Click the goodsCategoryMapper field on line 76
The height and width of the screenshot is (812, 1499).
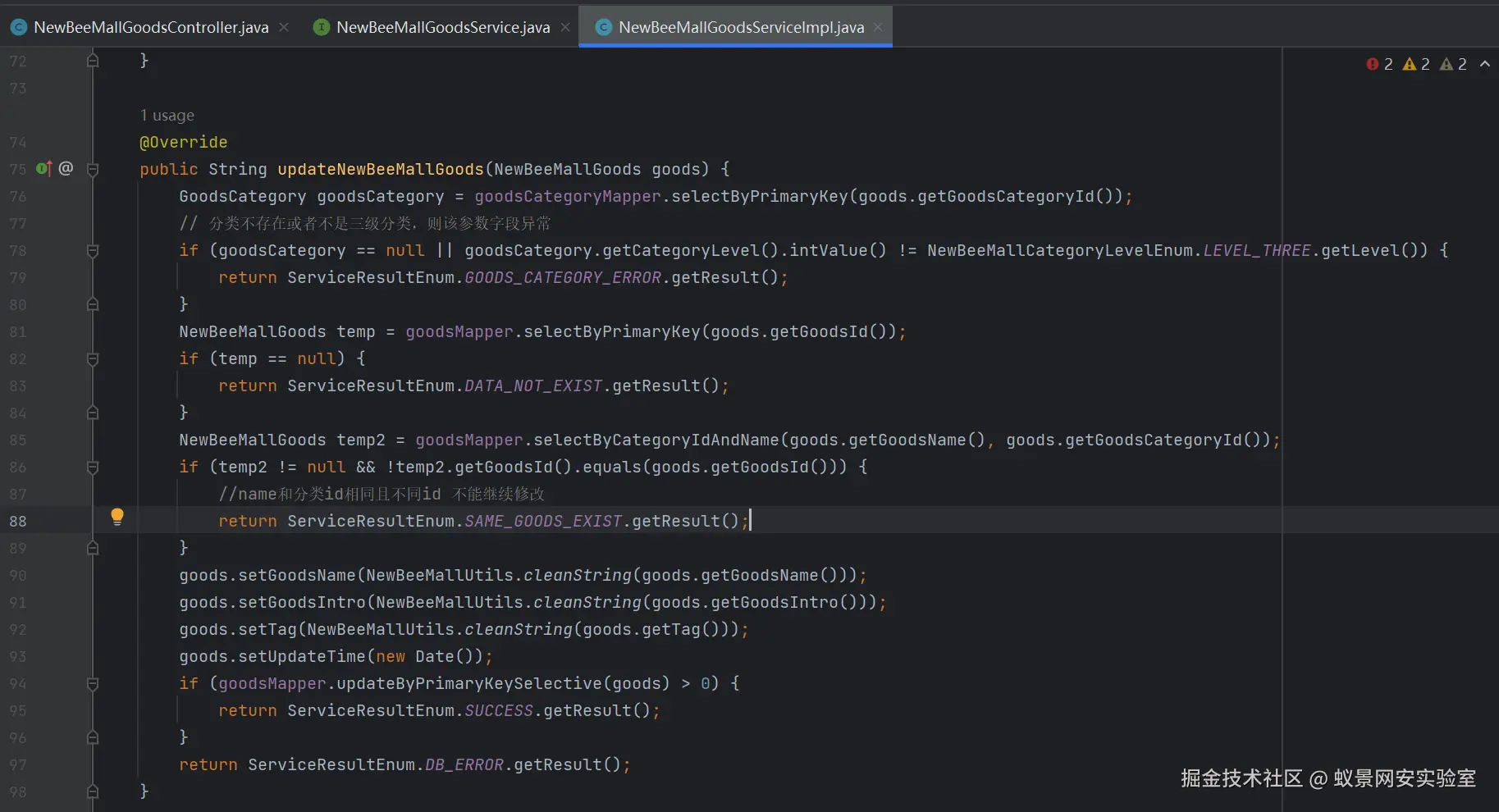568,196
